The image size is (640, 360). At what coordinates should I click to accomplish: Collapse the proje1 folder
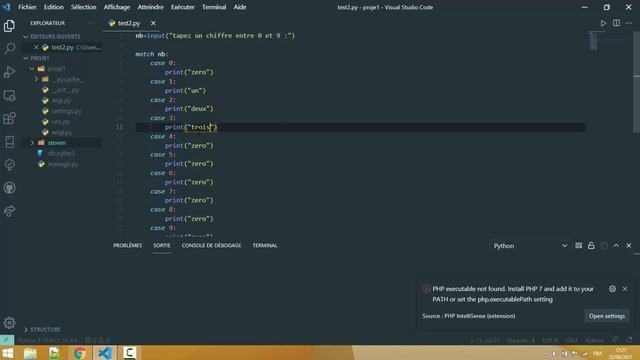point(32,69)
